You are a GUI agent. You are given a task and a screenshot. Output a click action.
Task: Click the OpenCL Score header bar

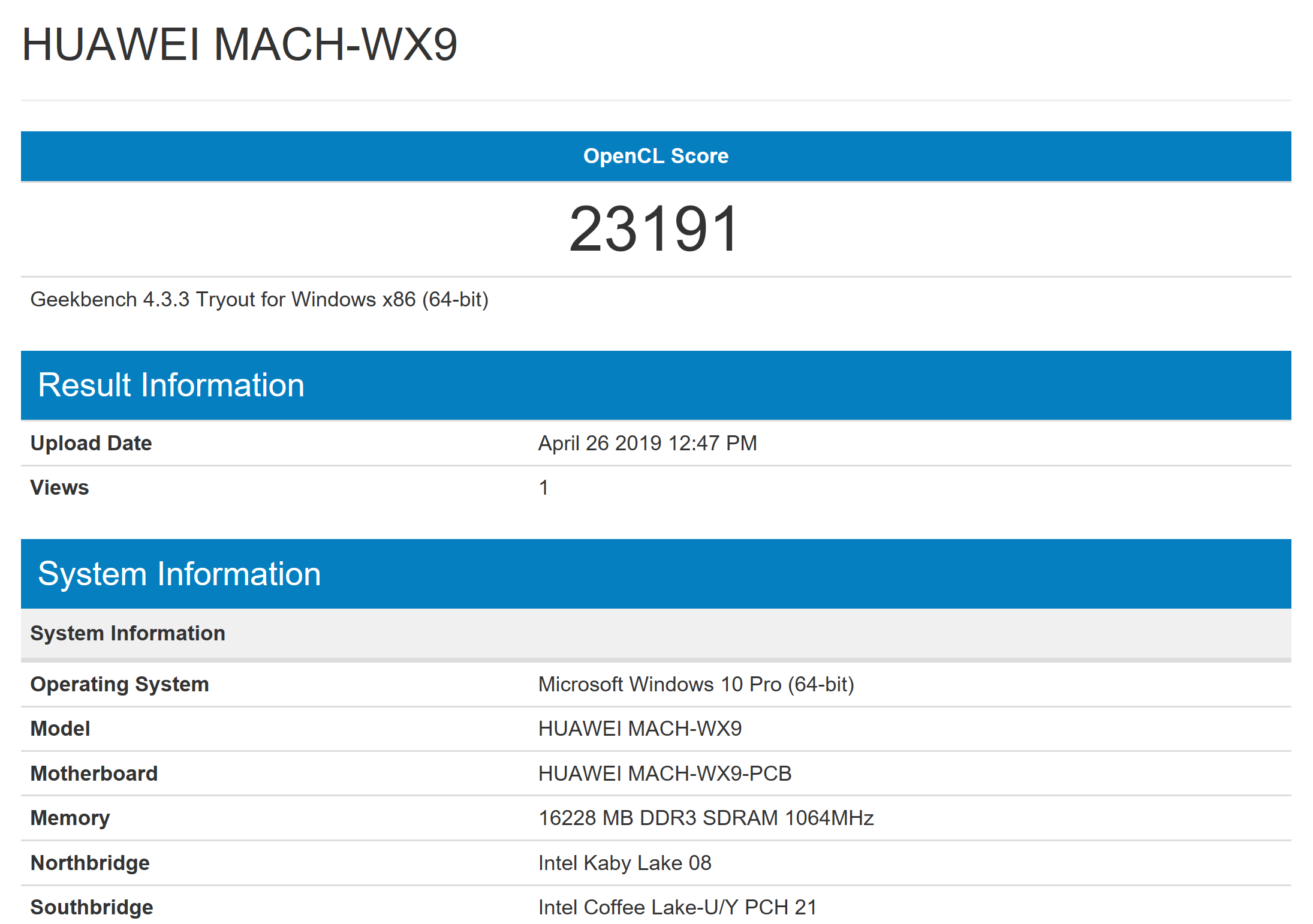pyautogui.click(x=656, y=156)
